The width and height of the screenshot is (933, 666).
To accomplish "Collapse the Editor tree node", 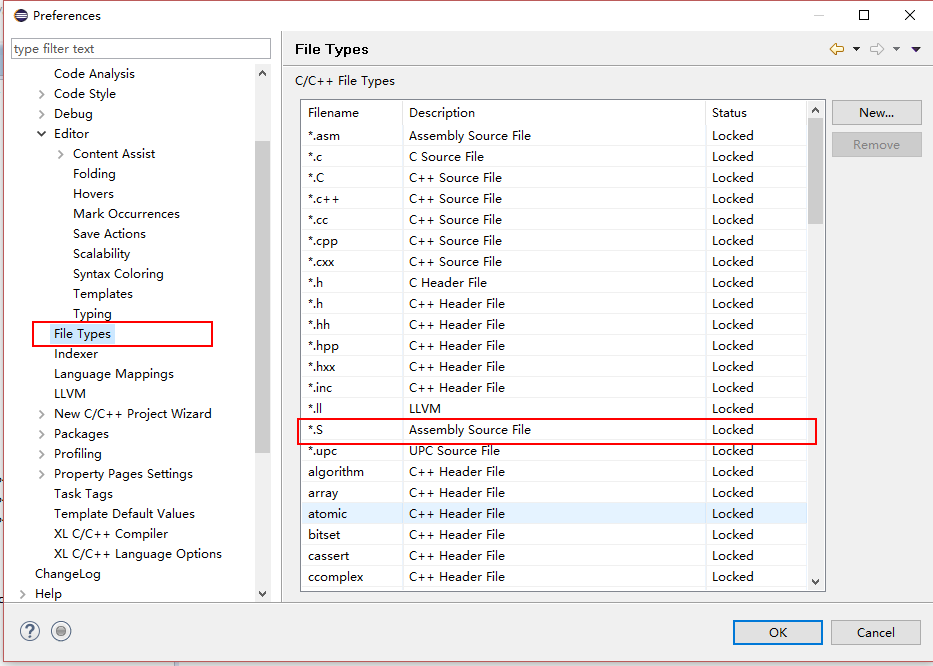I will [x=41, y=134].
